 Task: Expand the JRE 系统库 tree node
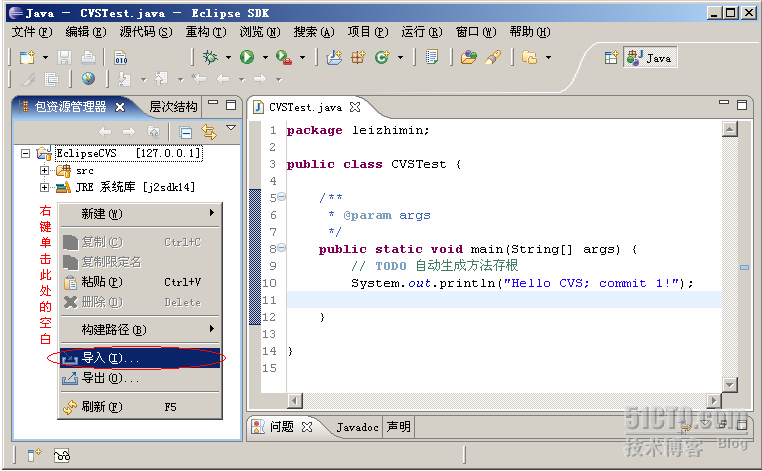coord(44,187)
